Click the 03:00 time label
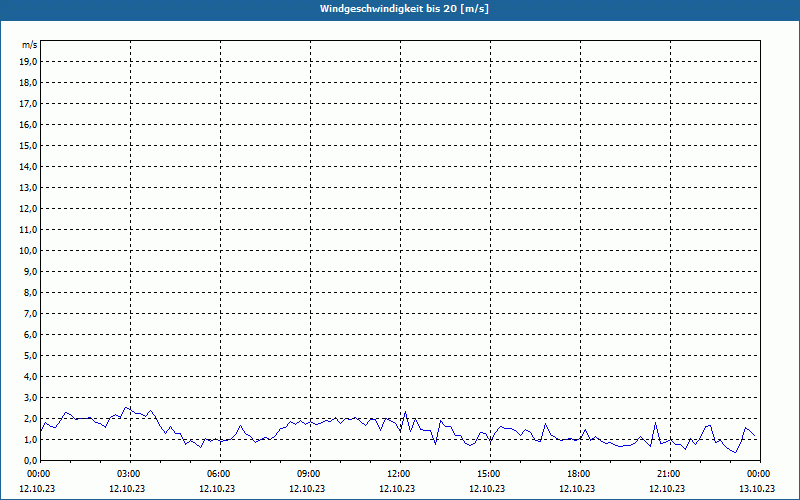 pyautogui.click(x=131, y=474)
